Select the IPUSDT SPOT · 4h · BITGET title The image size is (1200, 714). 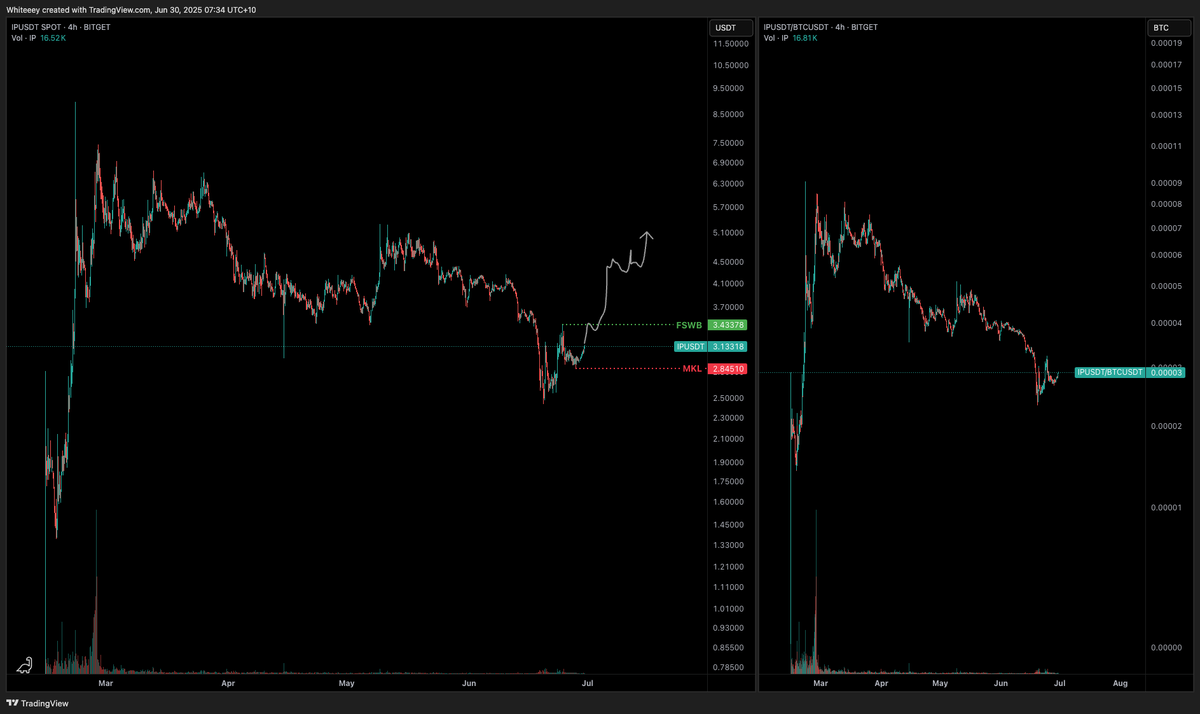pyautogui.click(x=60, y=27)
